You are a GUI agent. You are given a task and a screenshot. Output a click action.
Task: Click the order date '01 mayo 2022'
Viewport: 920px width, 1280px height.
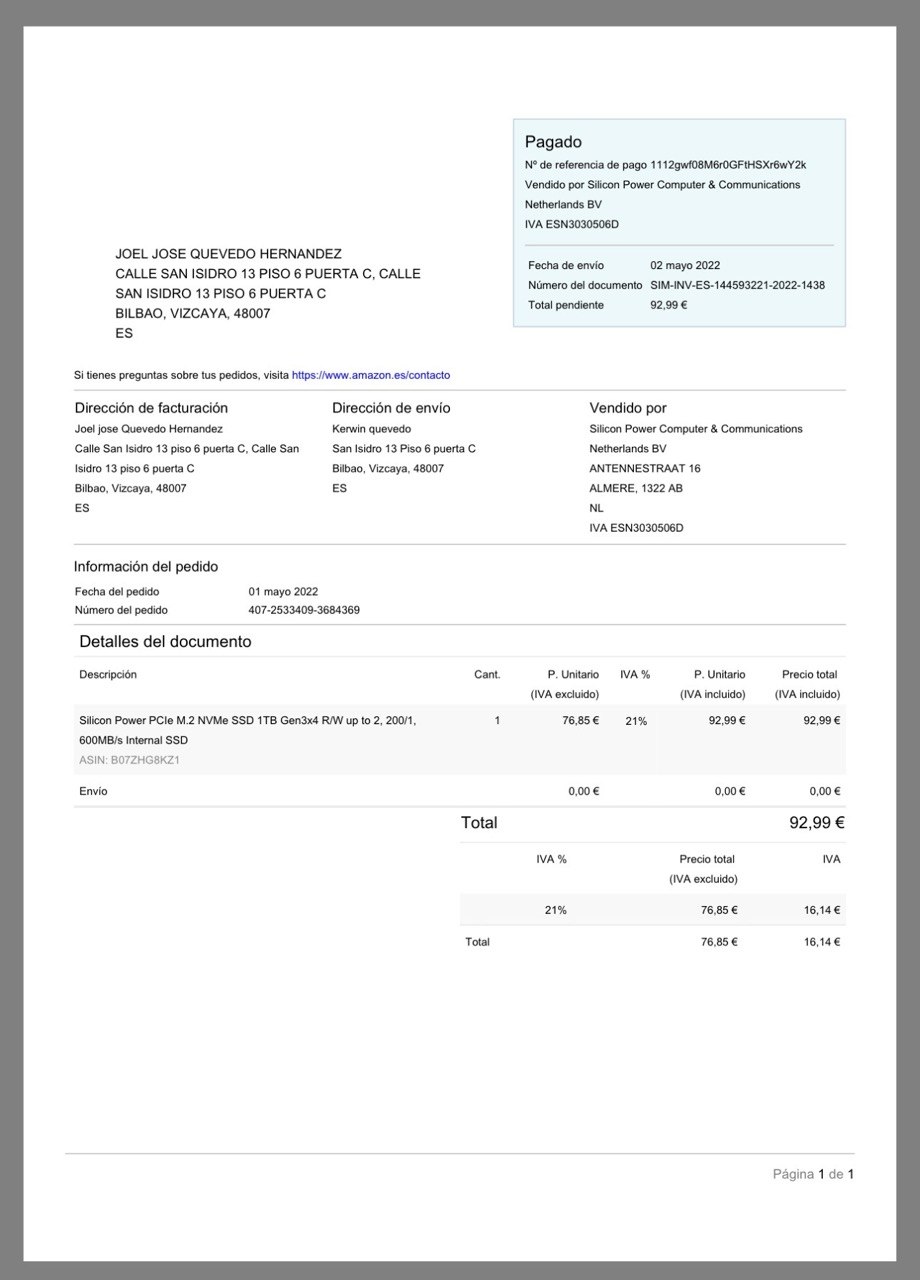point(283,591)
